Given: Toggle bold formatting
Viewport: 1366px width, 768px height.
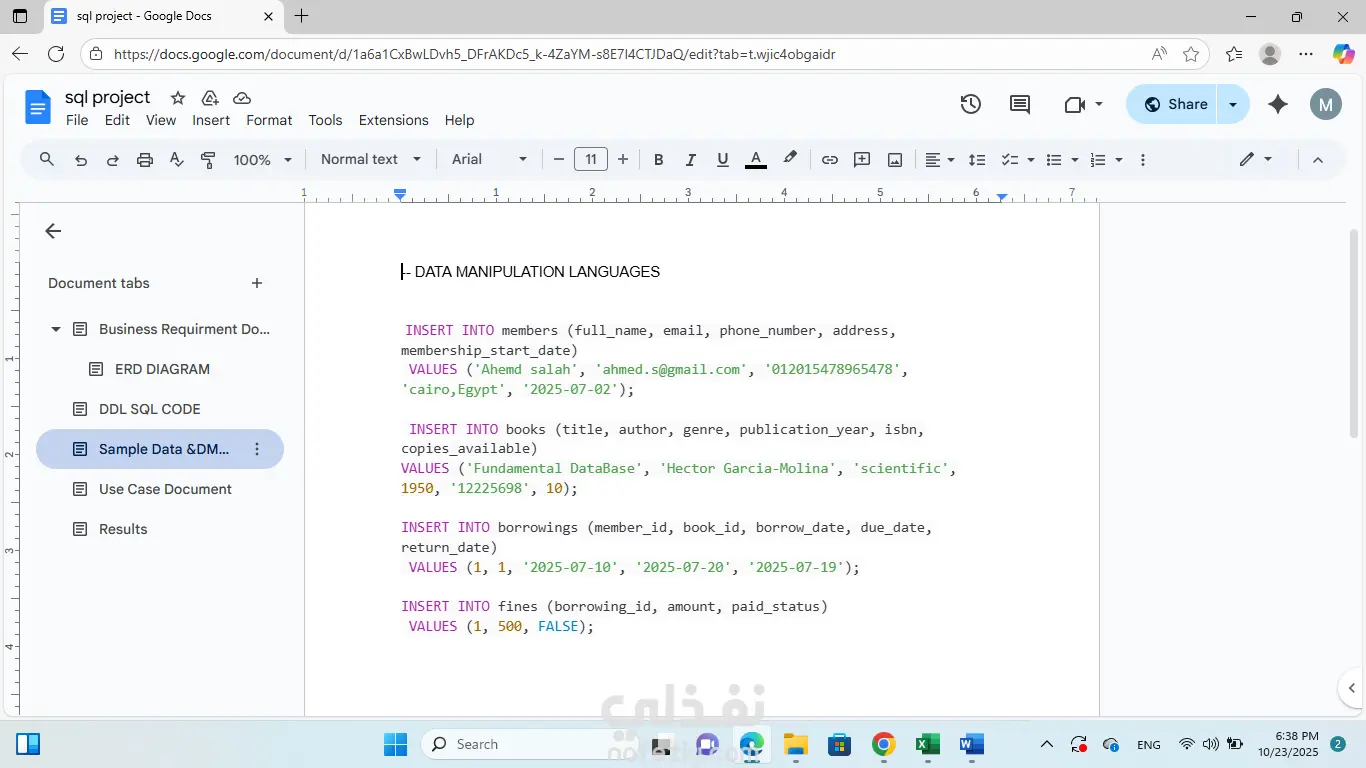Looking at the screenshot, I should pyautogui.click(x=658, y=160).
